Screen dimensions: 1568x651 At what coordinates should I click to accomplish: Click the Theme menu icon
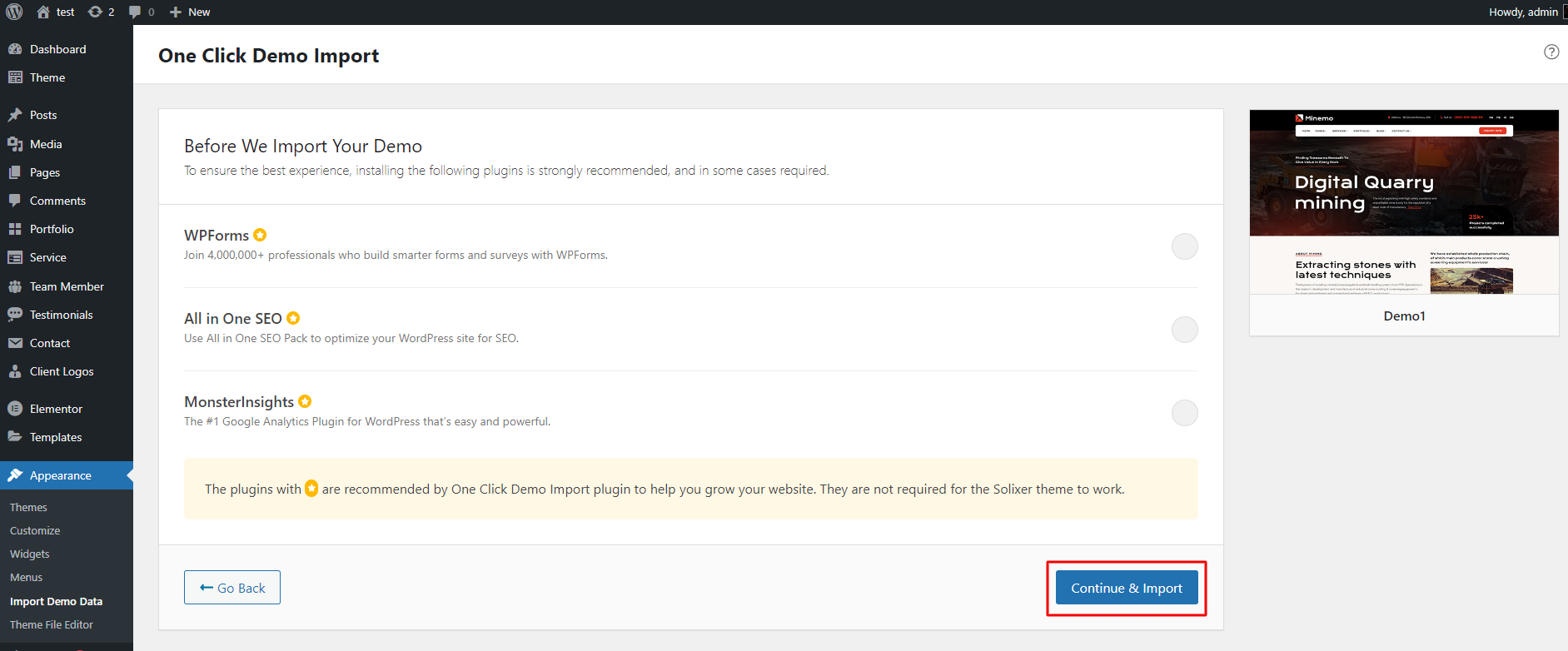tap(15, 77)
